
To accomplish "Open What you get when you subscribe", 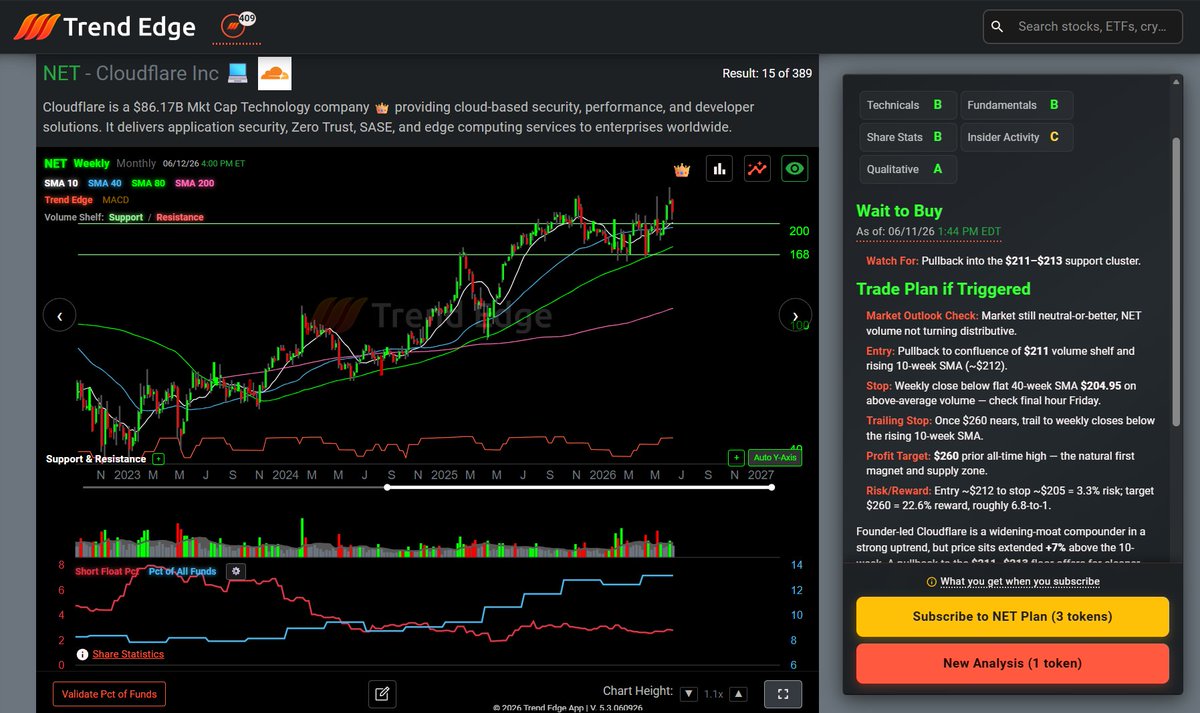I will click(x=1019, y=582).
